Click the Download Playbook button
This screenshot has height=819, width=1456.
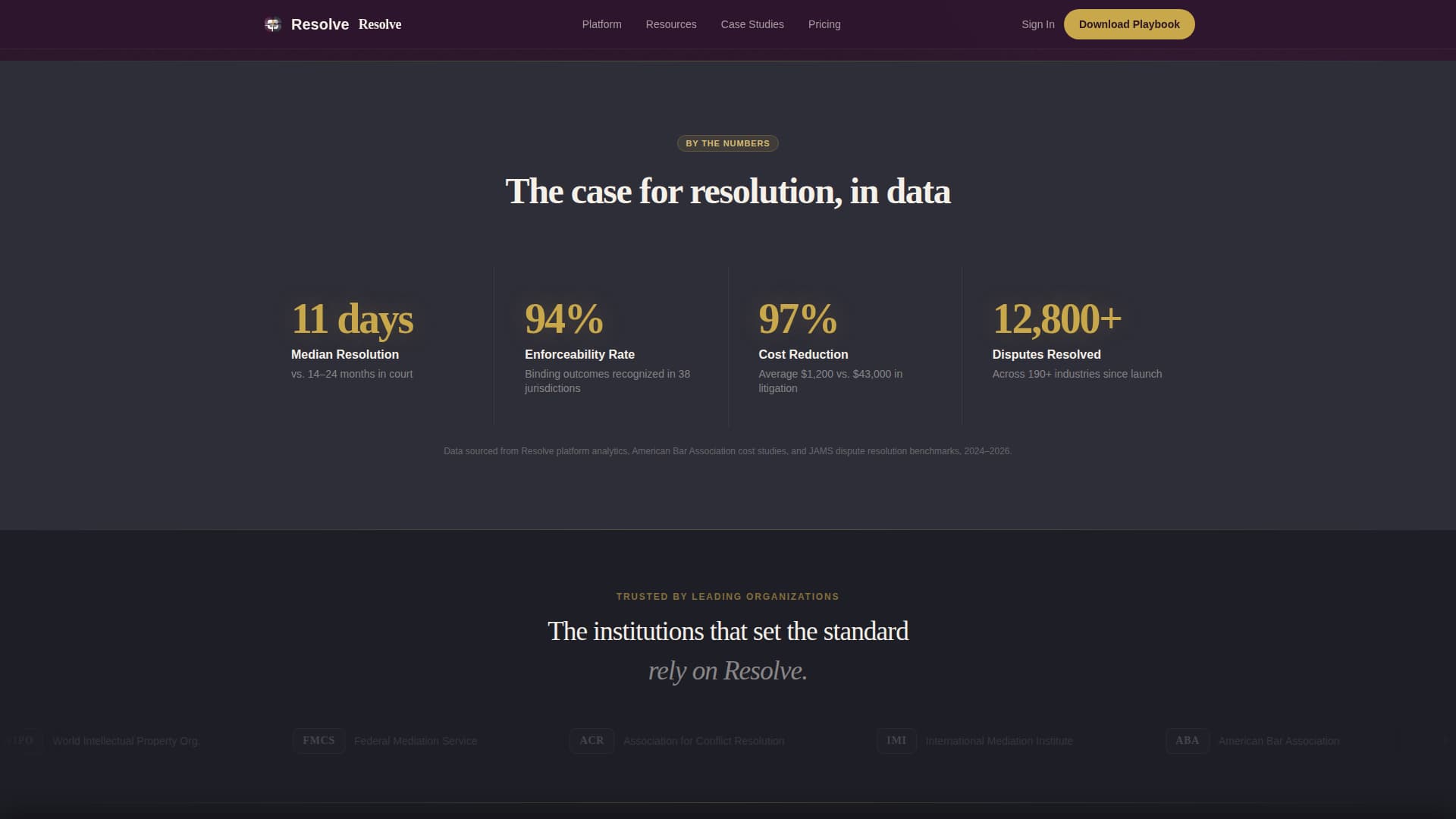[1129, 24]
